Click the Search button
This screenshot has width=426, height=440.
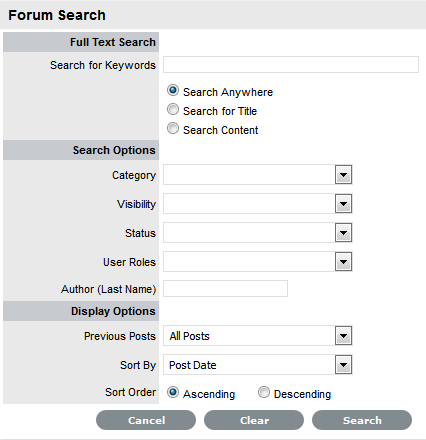pyautogui.click(x=362, y=420)
